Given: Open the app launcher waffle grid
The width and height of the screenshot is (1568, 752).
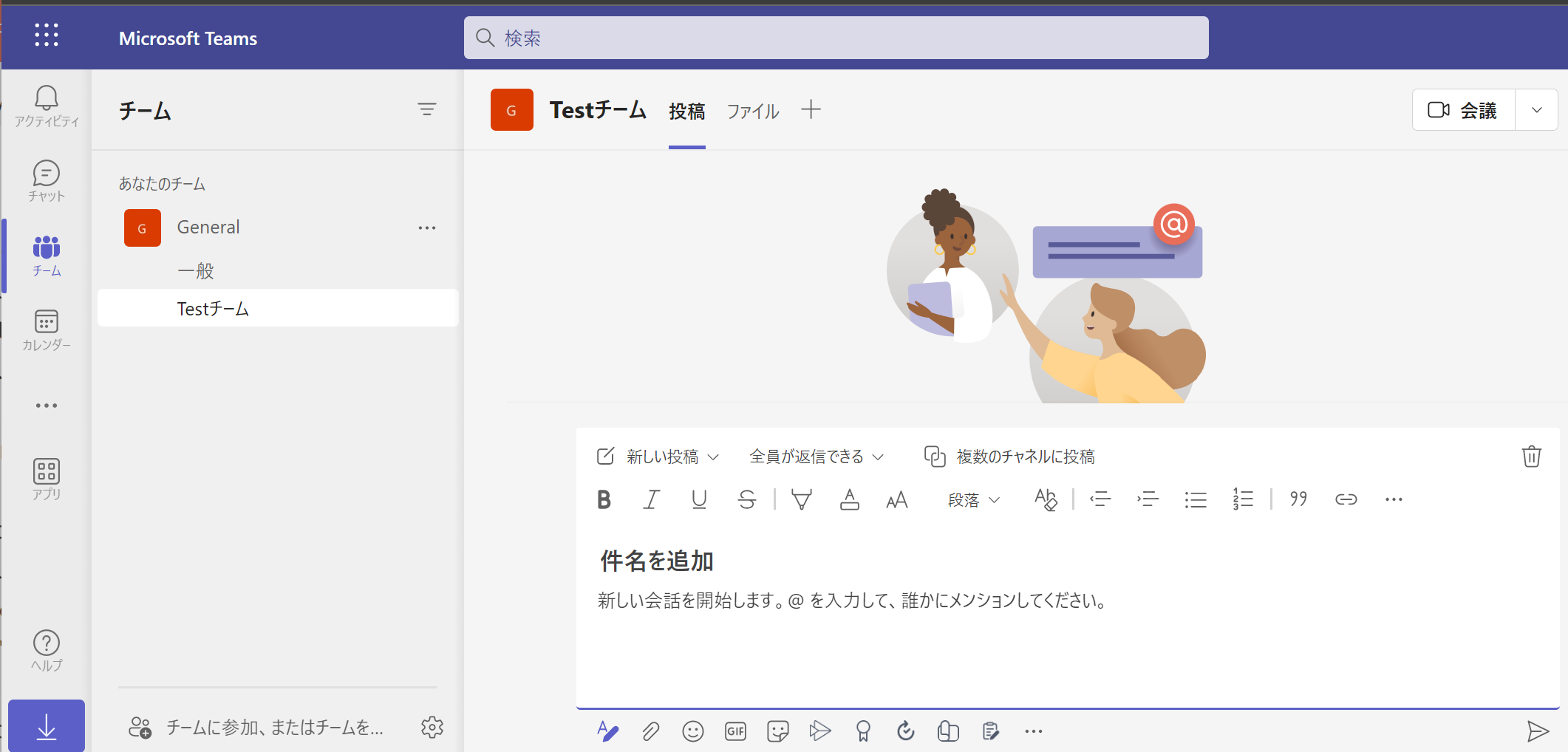Looking at the screenshot, I should pos(47,35).
